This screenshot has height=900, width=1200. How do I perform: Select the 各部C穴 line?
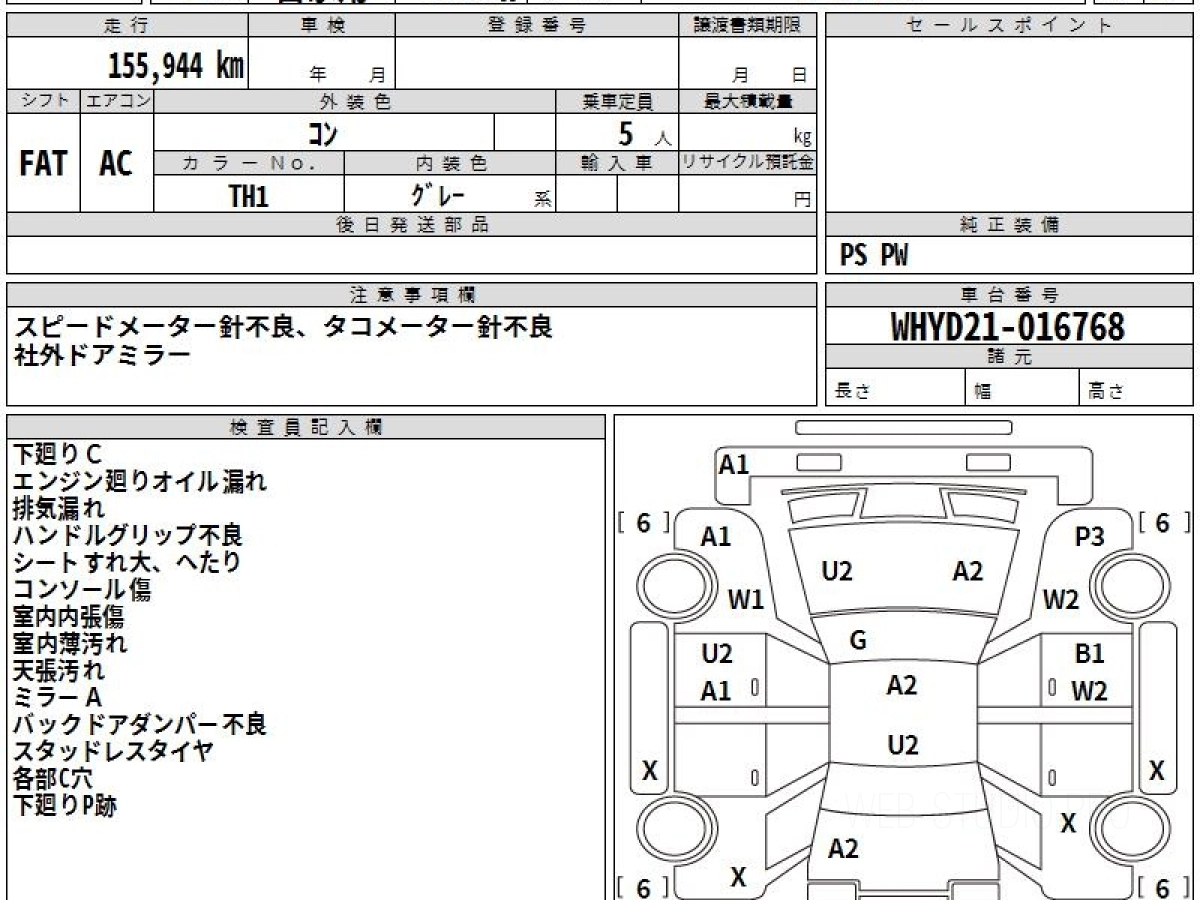coord(52,779)
